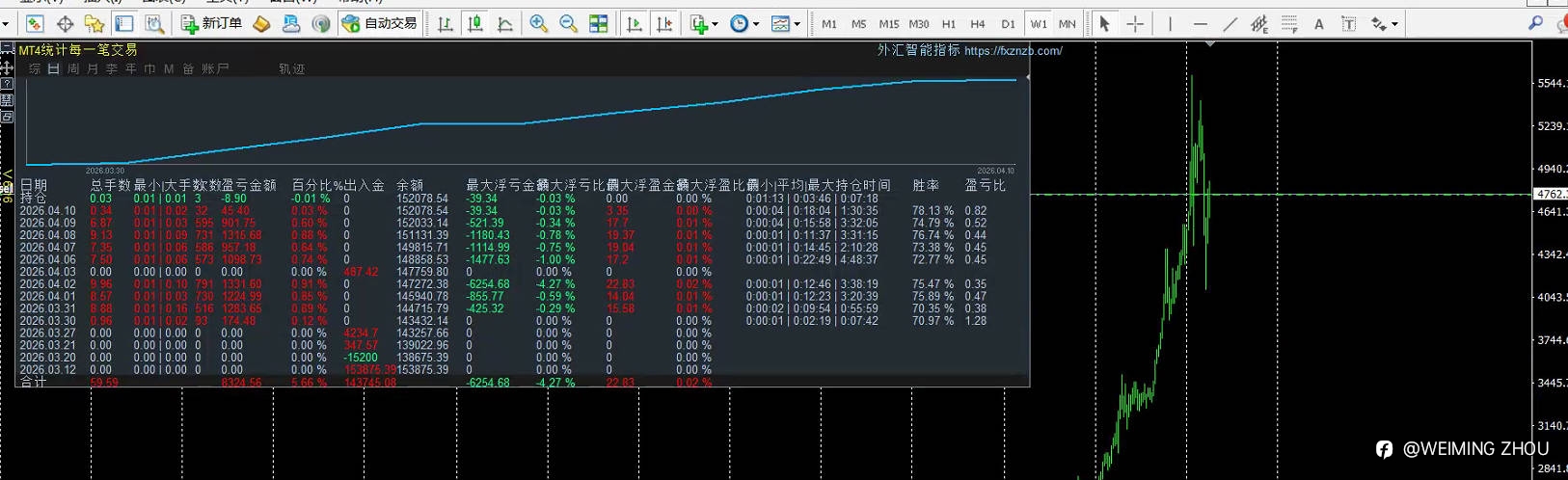Click the arrows objects icon

tap(1379, 24)
